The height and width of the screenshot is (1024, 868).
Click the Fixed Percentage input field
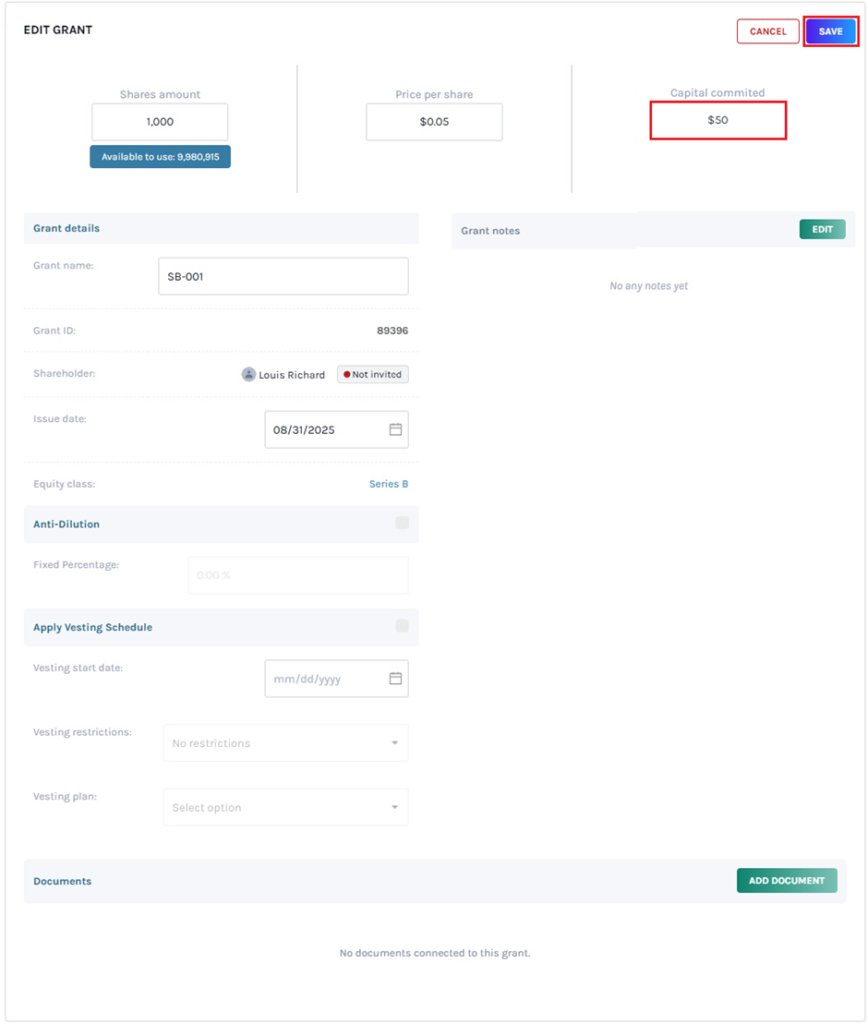coord(298,576)
